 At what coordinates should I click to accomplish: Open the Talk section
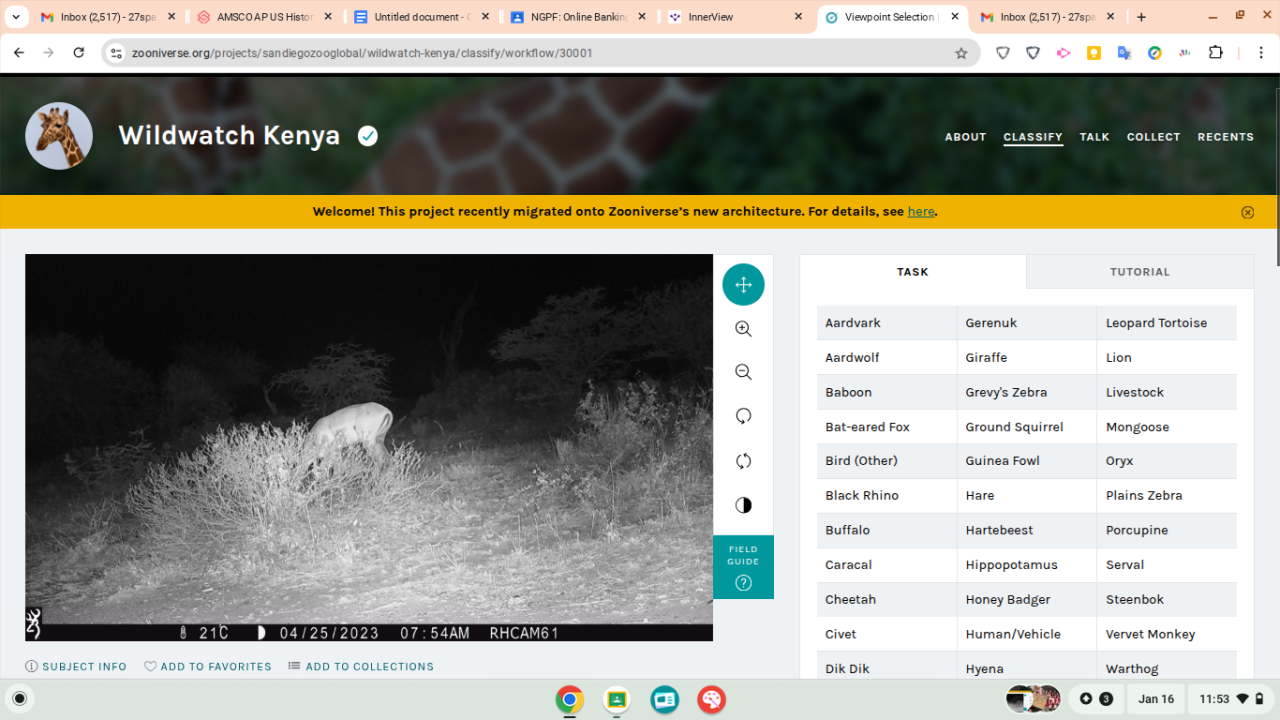coord(1095,137)
